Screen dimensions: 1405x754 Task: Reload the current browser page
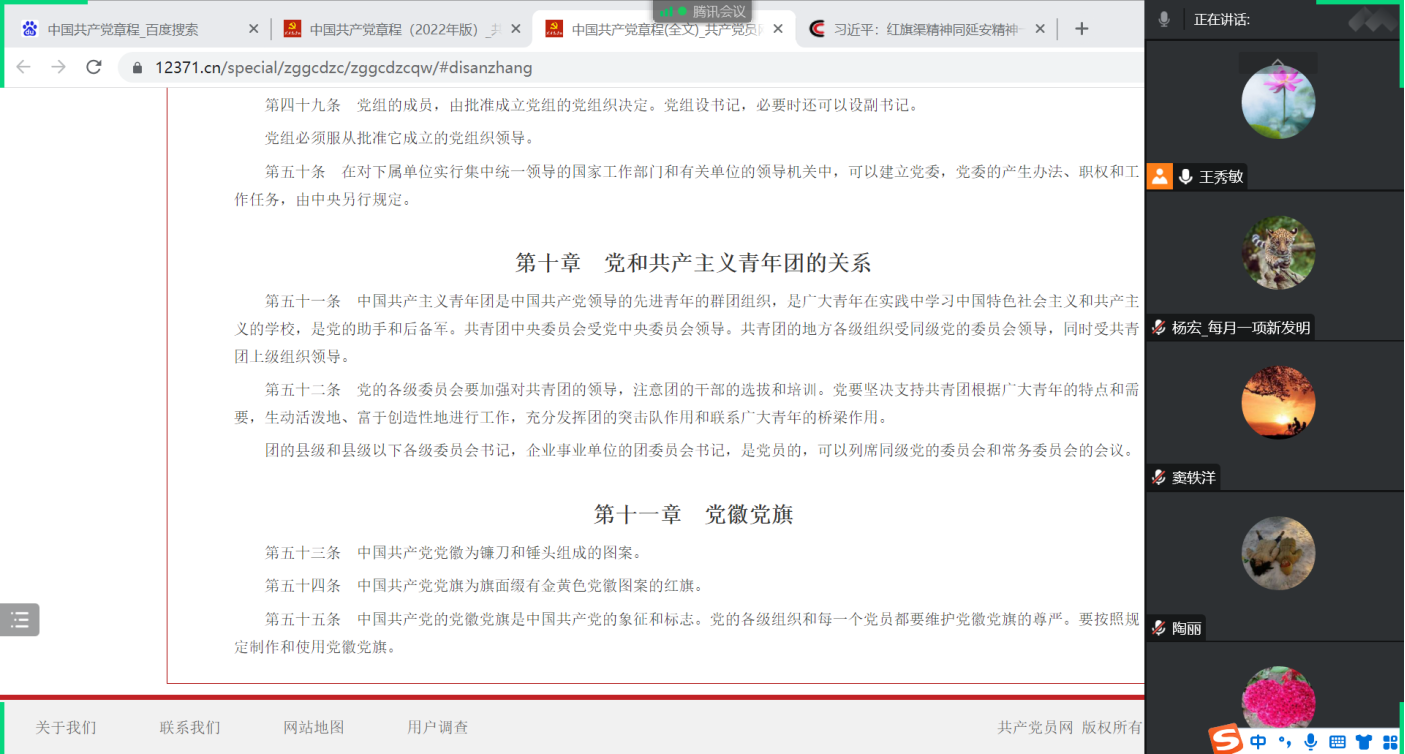pyautogui.click(x=94, y=67)
